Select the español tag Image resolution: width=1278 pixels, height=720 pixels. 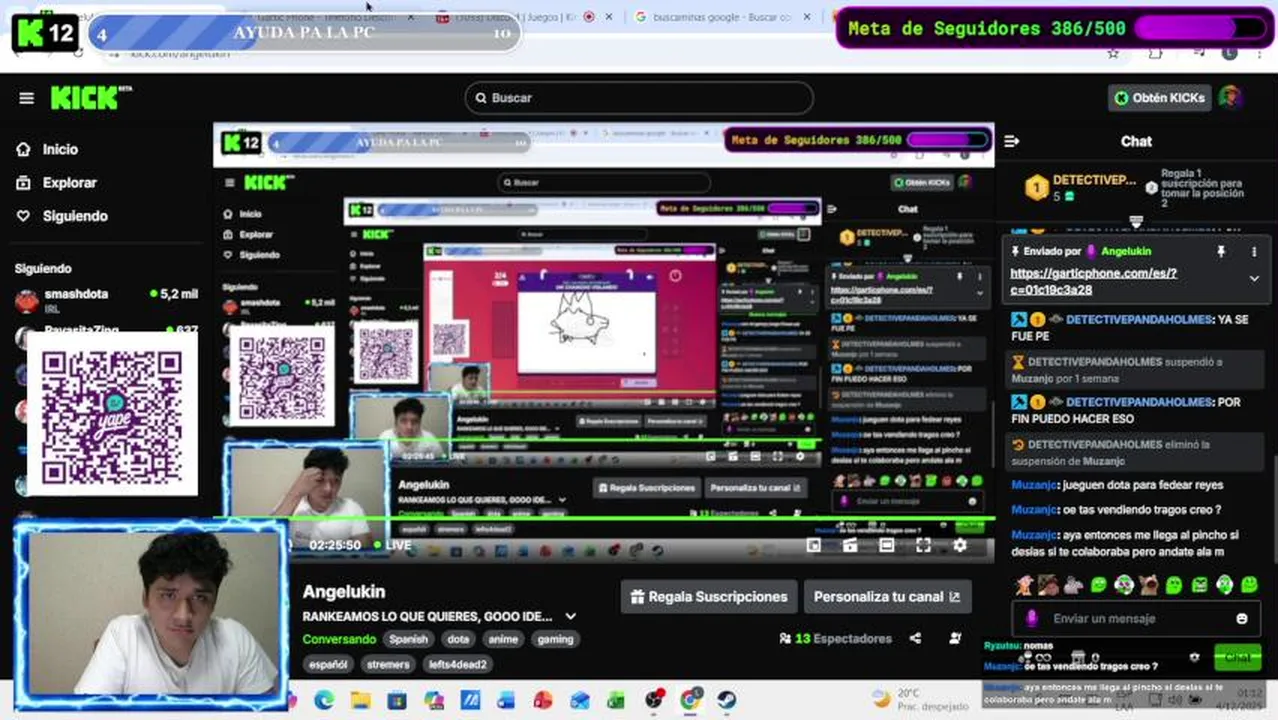329,664
